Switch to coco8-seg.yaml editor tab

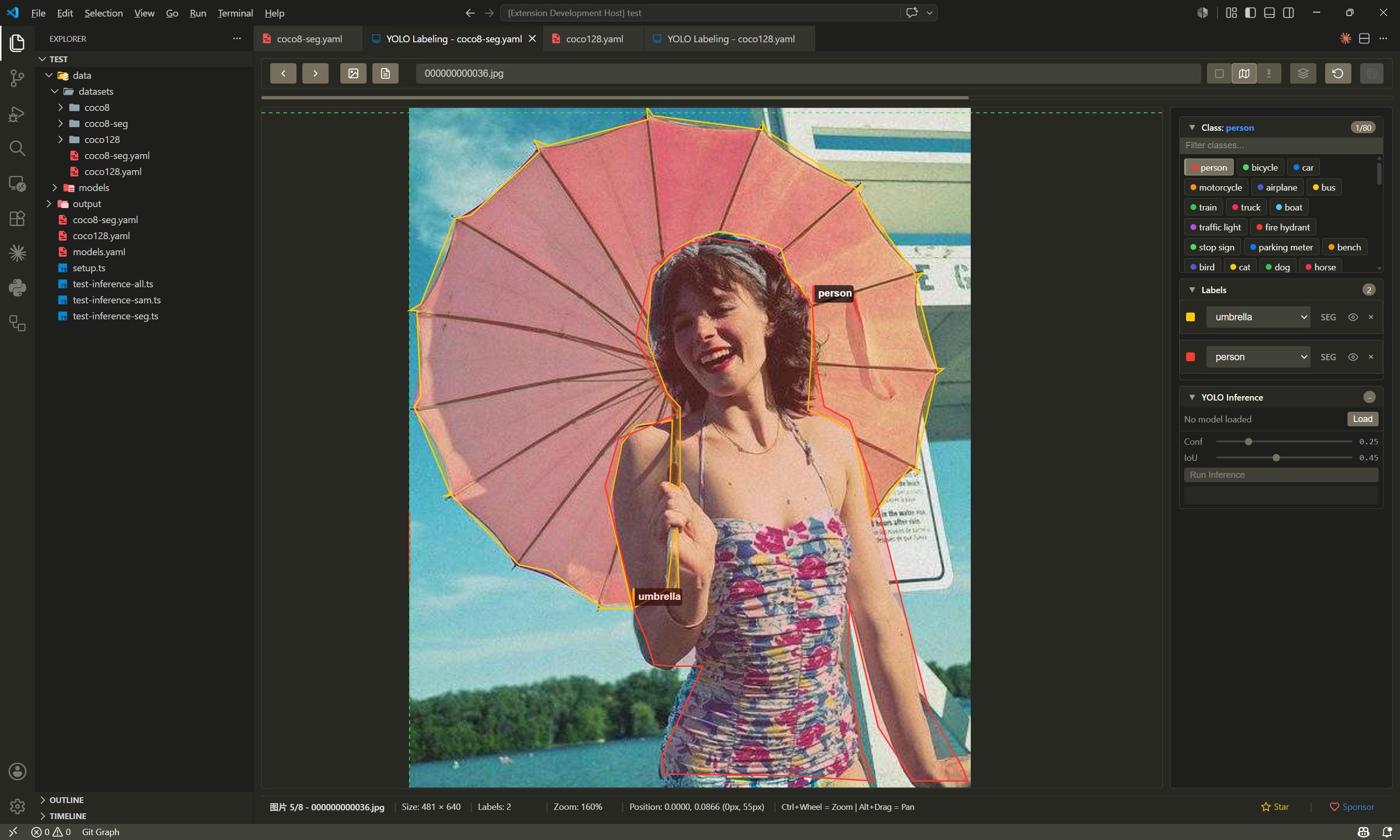[x=309, y=38]
